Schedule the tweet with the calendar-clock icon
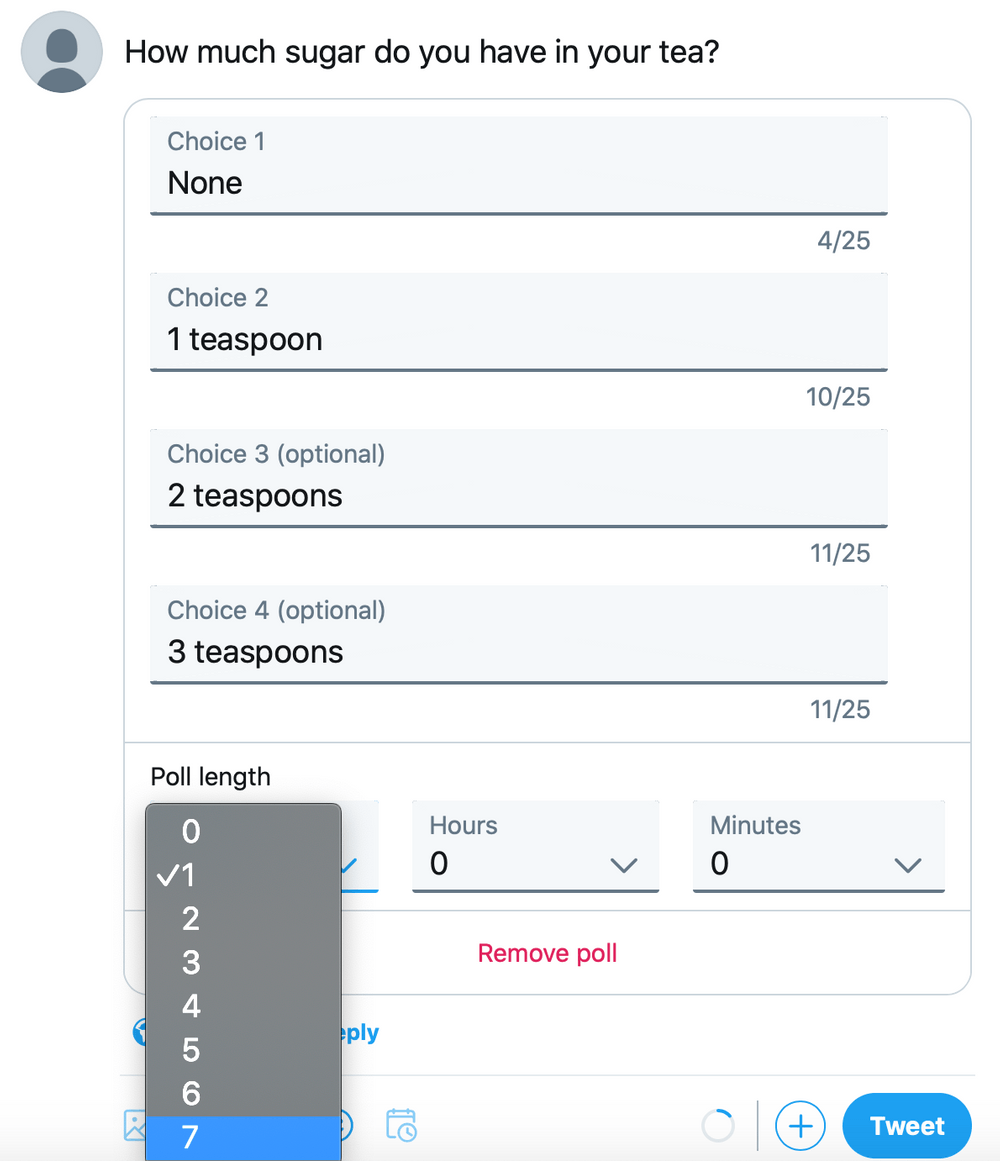 click(x=400, y=1125)
